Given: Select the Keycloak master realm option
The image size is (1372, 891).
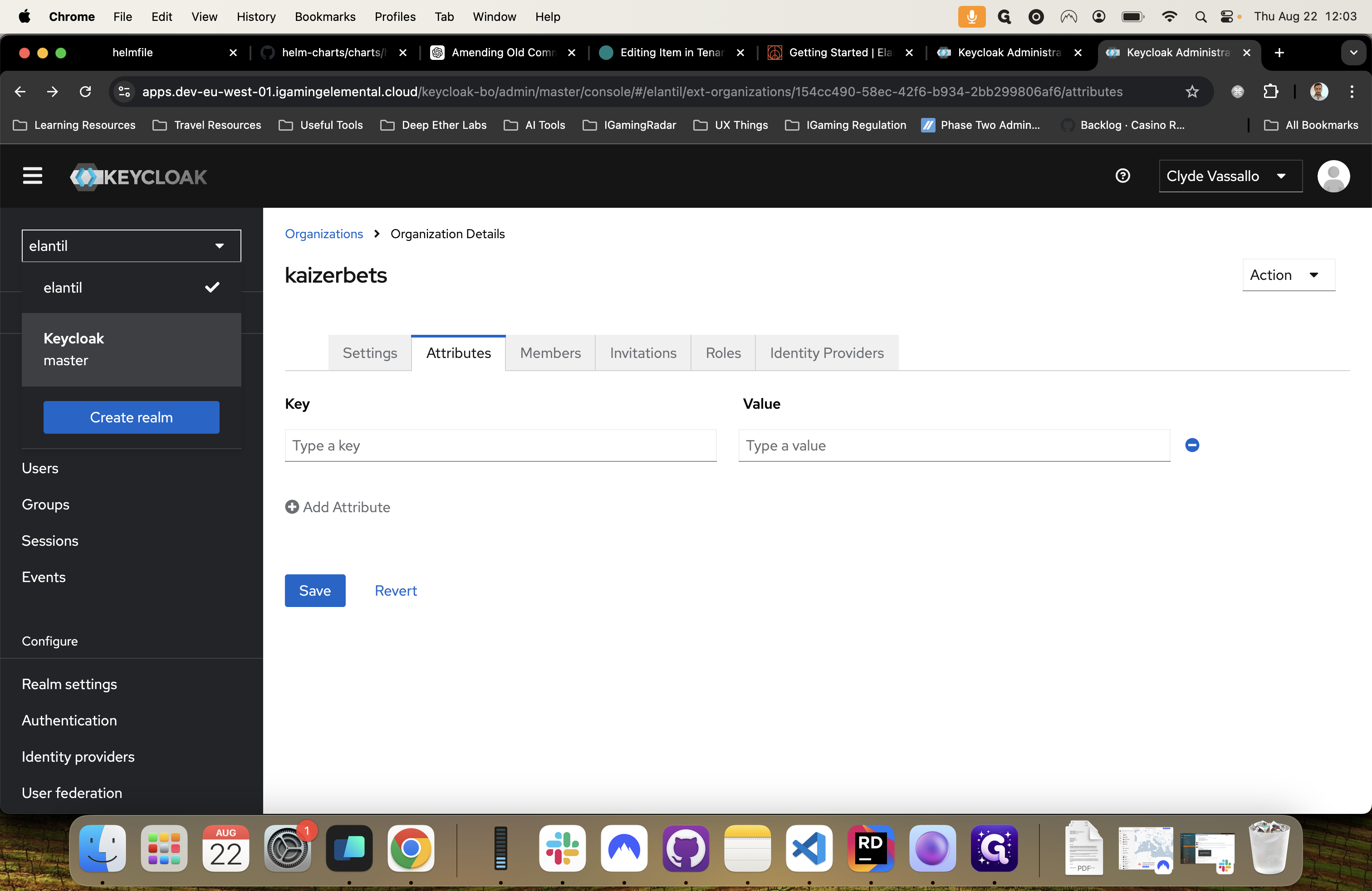Looking at the screenshot, I should click(132, 349).
